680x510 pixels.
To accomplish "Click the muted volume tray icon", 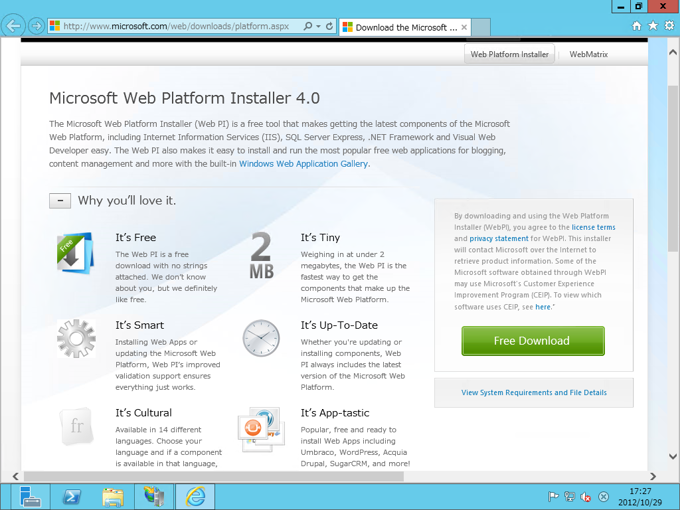I will click(586, 497).
